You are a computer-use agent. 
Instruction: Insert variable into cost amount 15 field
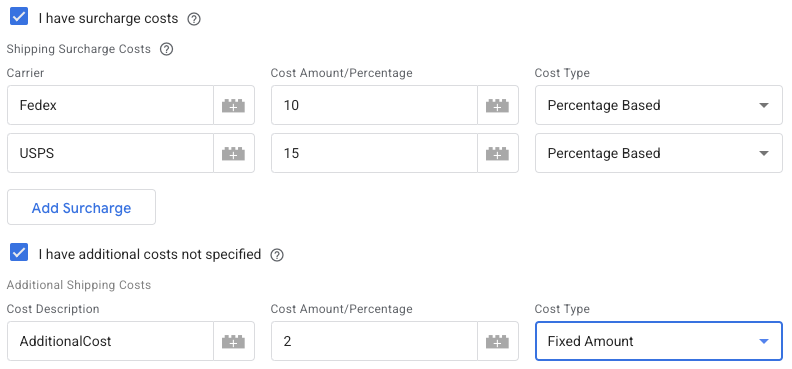[x=498, y=153]
